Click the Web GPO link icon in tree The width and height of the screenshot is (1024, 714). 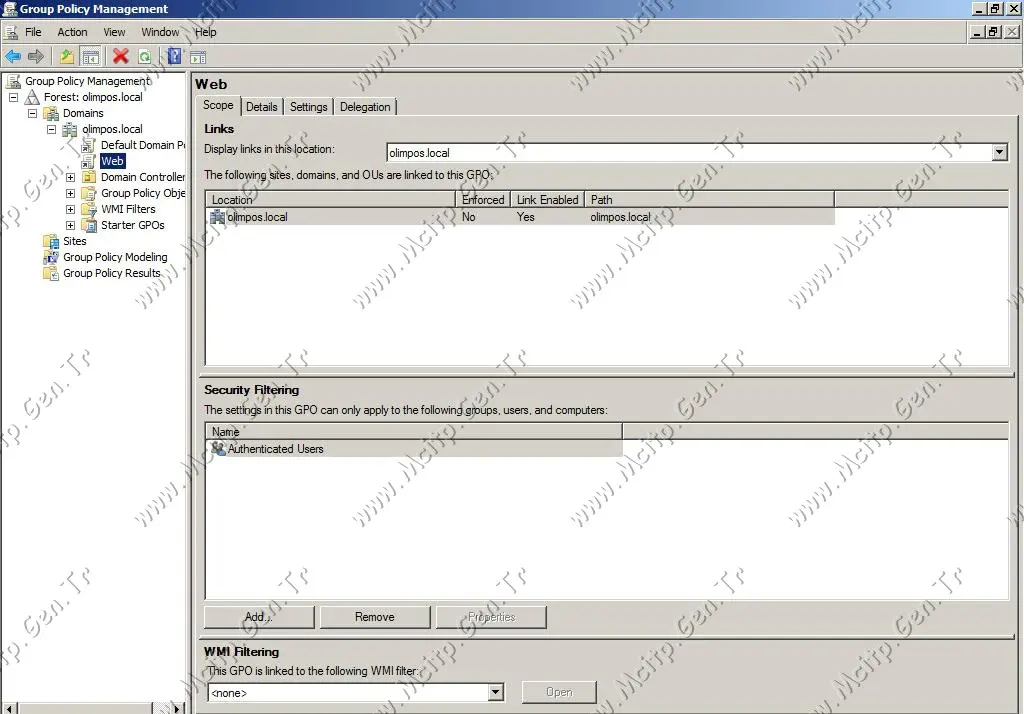click(88, 161)
